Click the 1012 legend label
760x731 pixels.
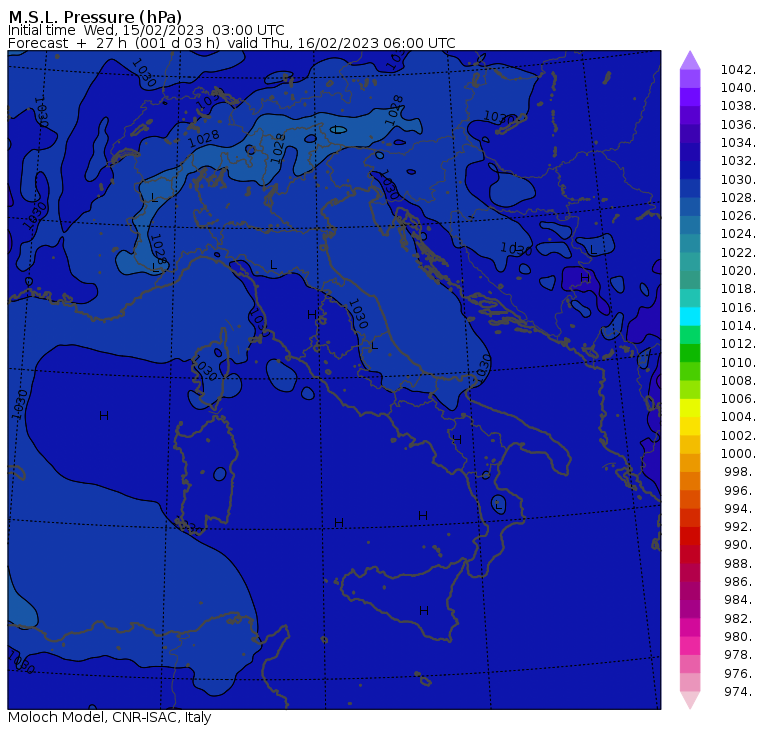click(738, 343)
